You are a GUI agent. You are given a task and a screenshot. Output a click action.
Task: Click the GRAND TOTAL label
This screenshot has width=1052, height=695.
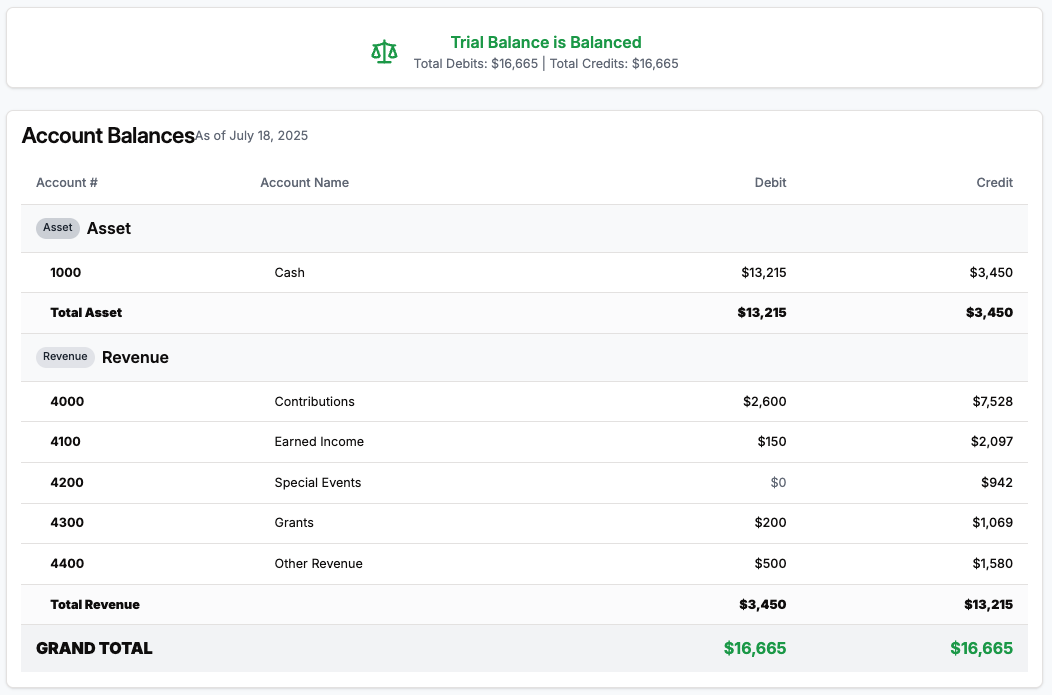click(94, 648)
